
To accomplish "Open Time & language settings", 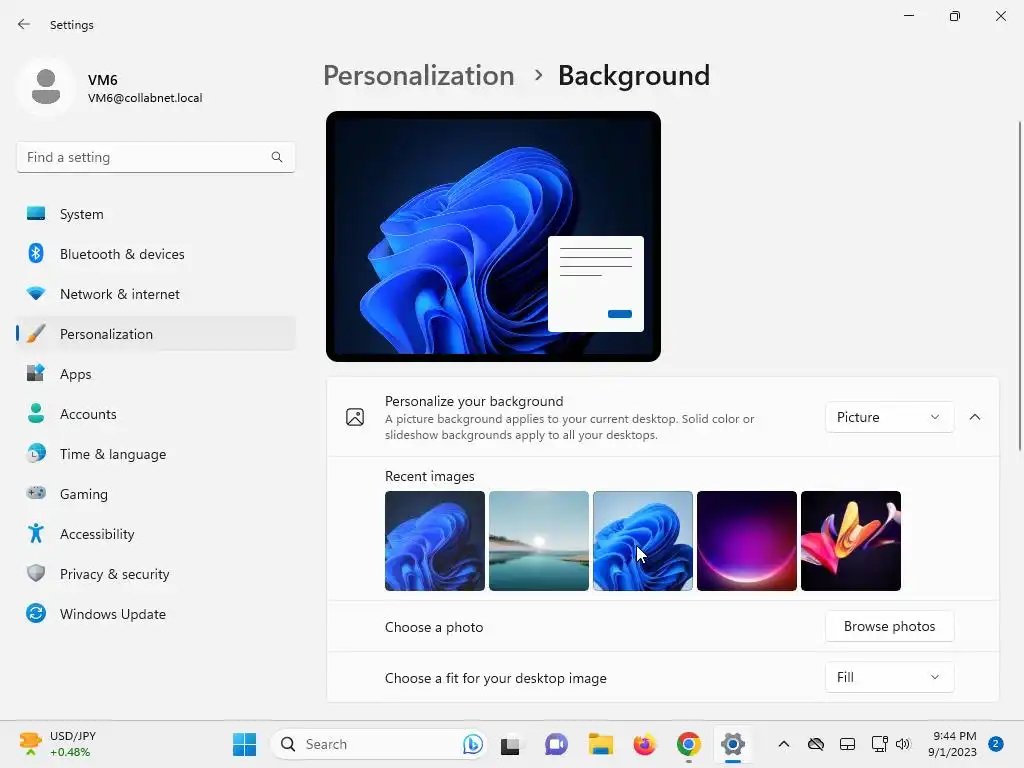I will point(155,453).
